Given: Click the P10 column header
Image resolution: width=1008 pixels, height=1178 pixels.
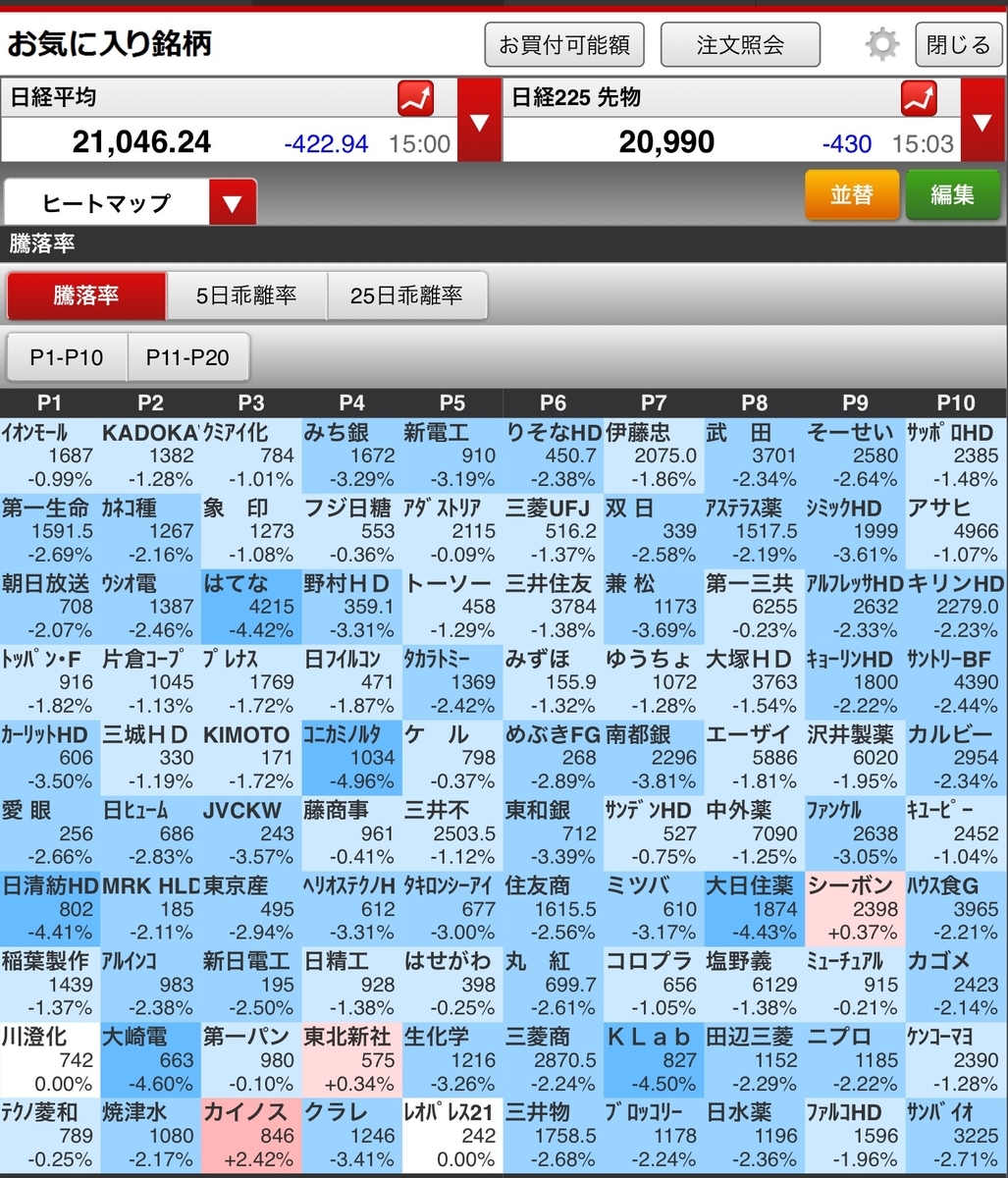Looking at the screenshot, I should (x=956, y=402).
